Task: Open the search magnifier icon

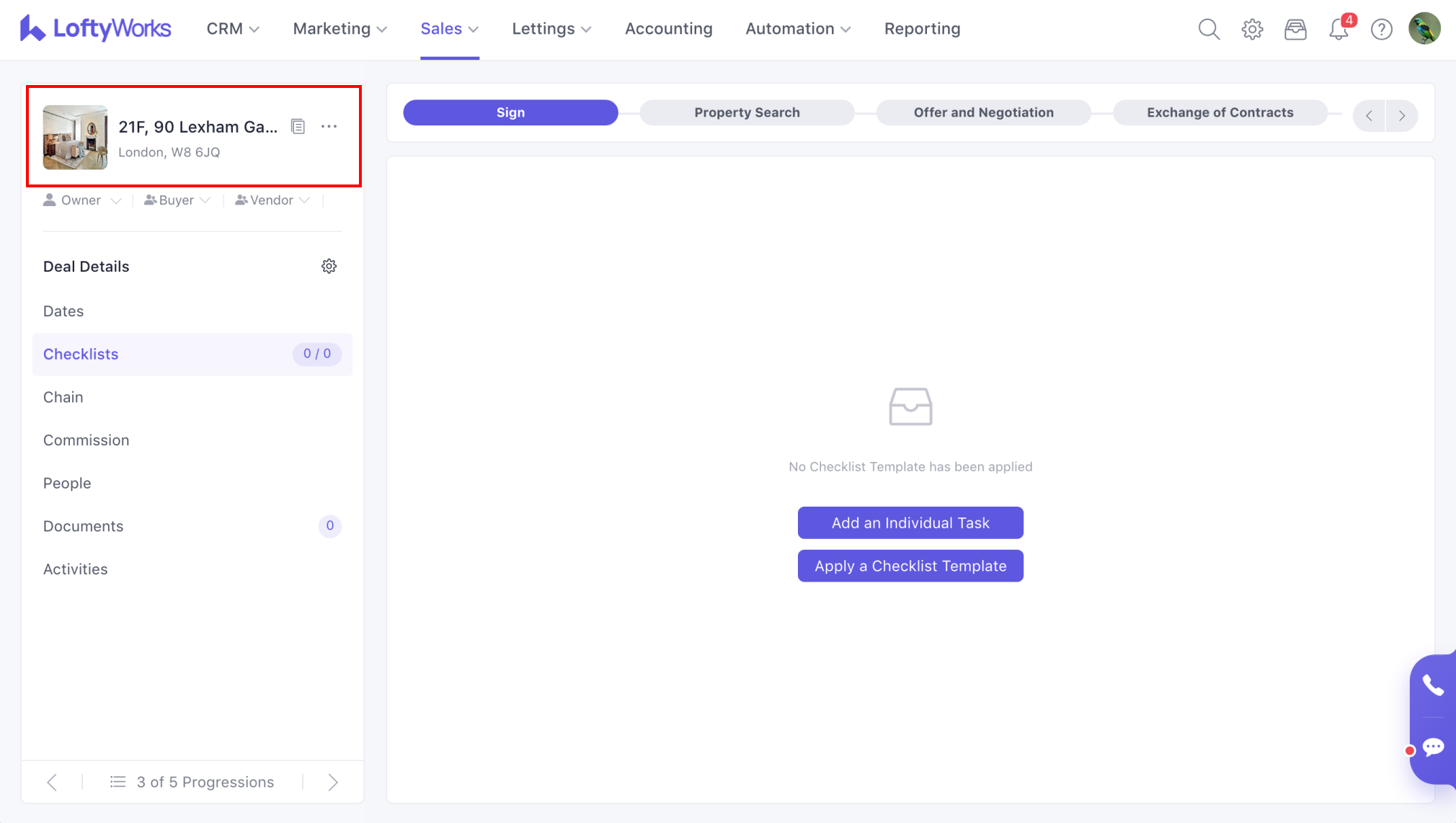Action: point(1209,30)
